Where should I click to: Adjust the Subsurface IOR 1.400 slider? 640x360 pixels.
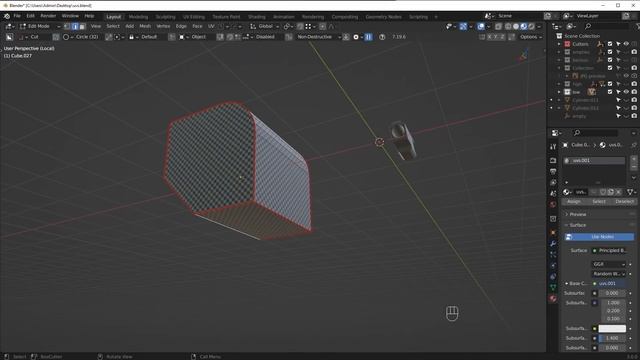click(x=612, y=338)
